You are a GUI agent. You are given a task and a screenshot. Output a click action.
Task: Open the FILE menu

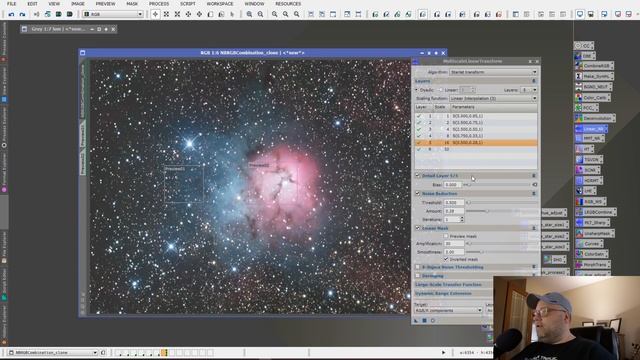click(11, 4)
